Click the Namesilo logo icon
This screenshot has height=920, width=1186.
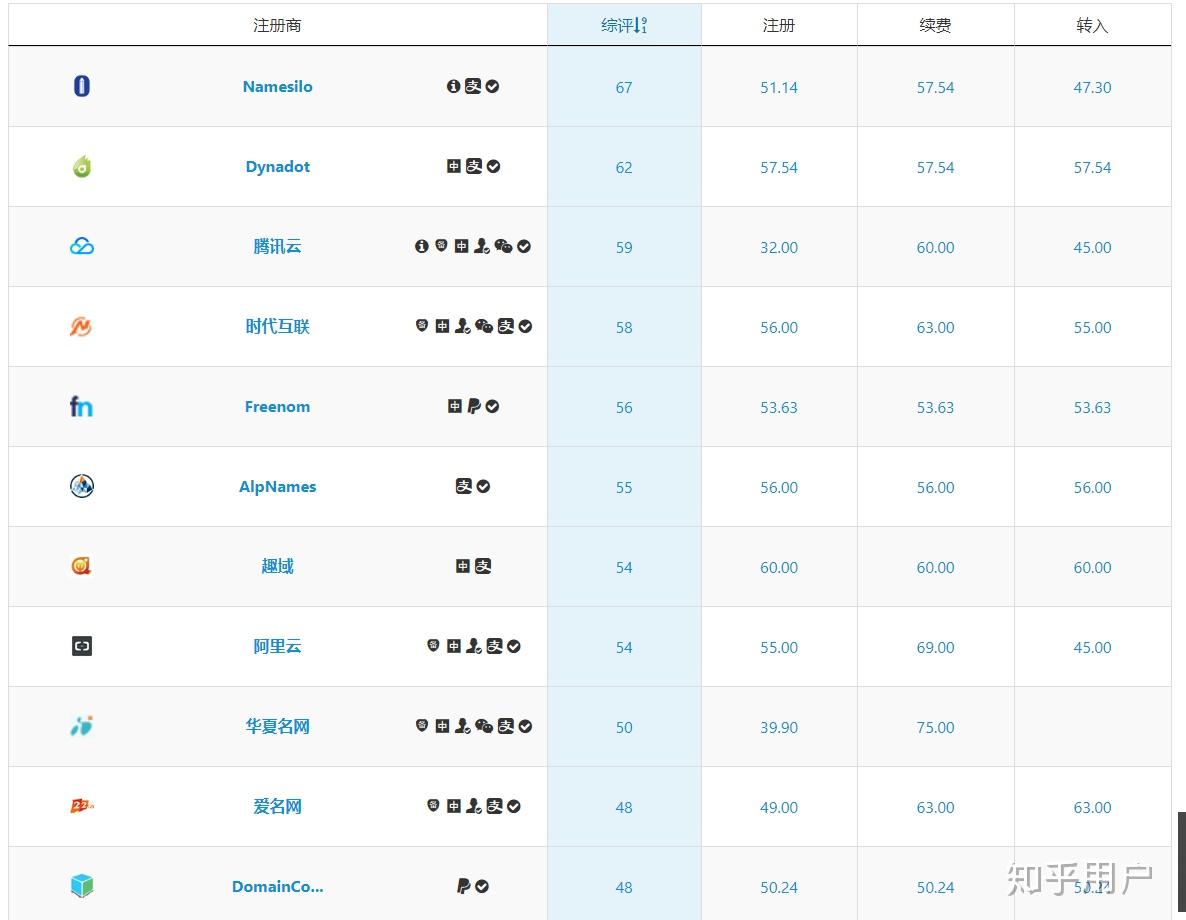coord(82,86)
